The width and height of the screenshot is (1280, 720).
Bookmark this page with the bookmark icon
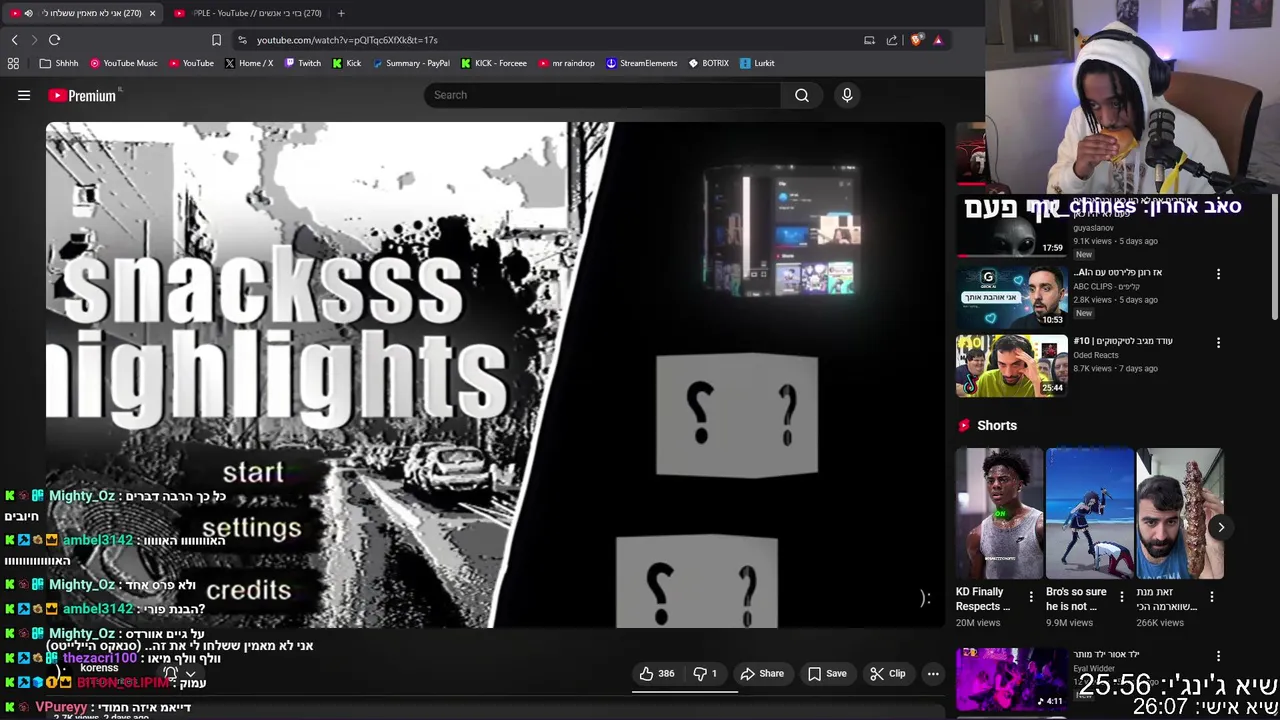click(216, 40)
